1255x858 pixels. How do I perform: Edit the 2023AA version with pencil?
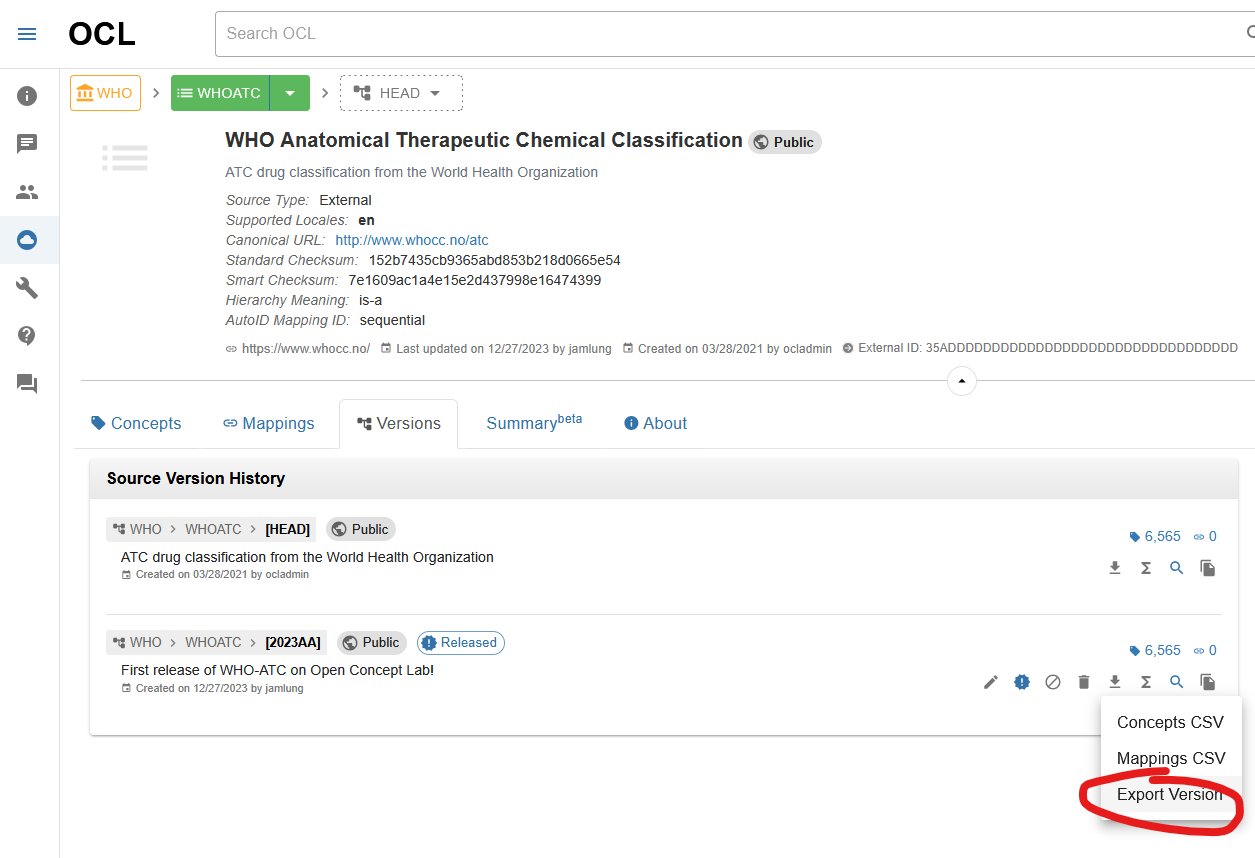click(x=991, y=682)
